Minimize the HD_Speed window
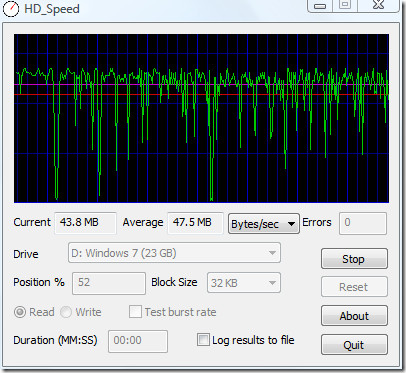 (x=320, y=5)
